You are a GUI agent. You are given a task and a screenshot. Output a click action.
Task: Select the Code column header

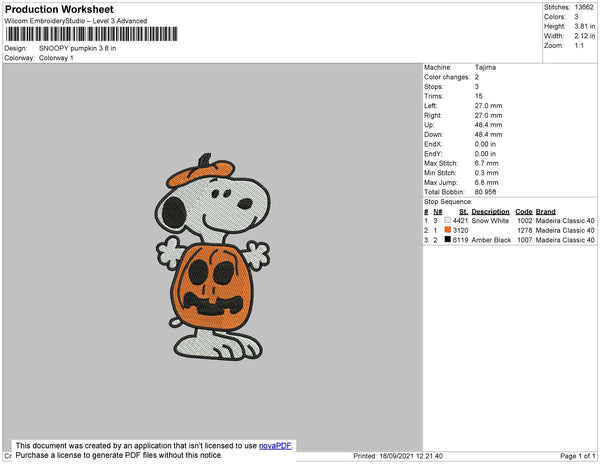(x=523, y=212)
